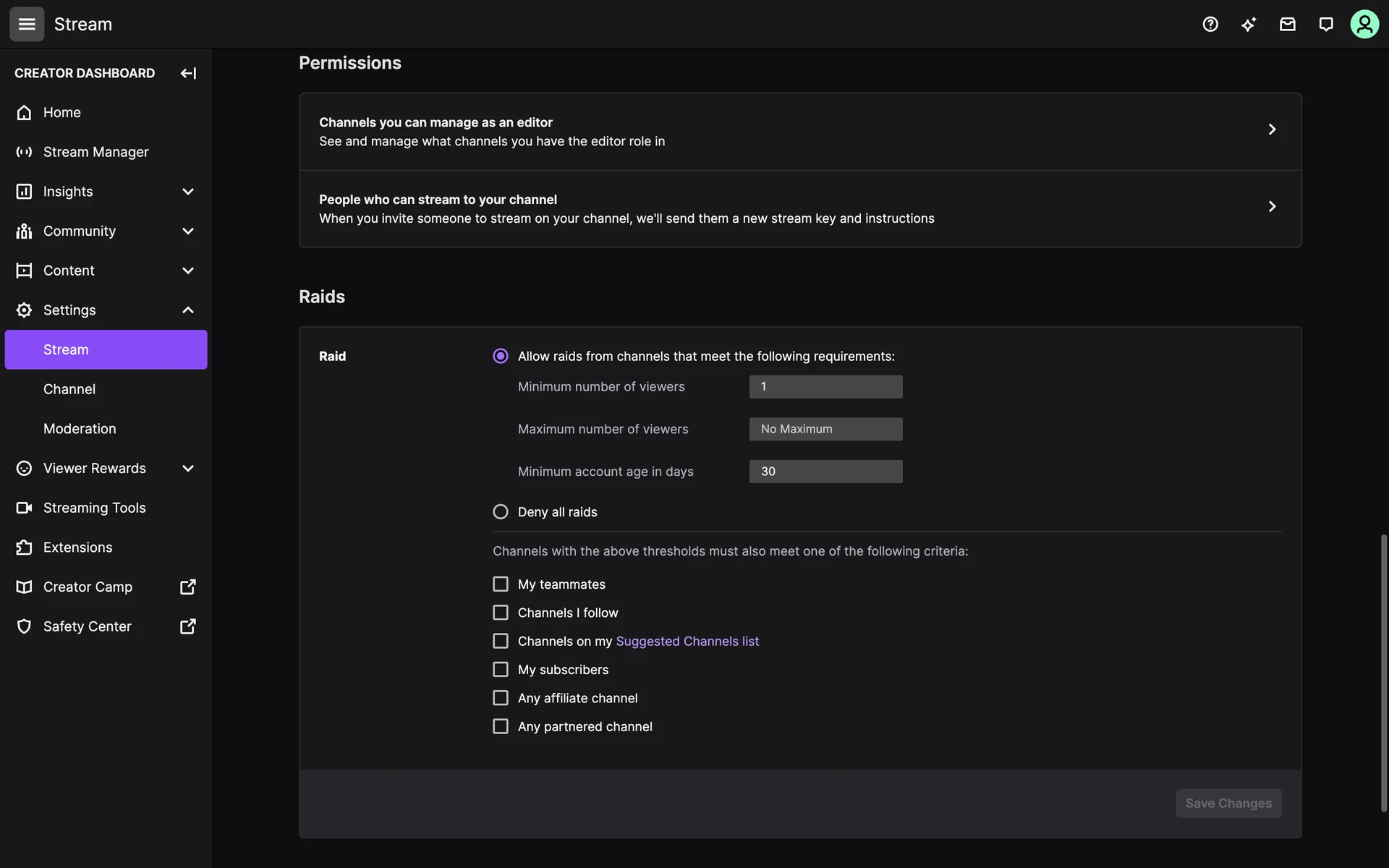1389x868 pixels.
Task: Open the user avatar menu
Action: (1364, 25)
